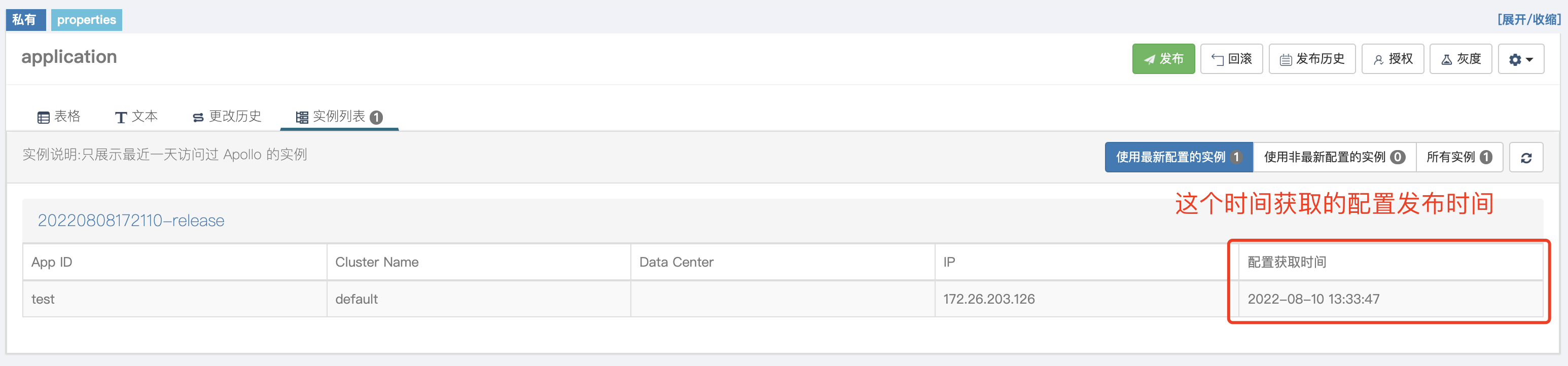
Task: Click the table icon beside 表格 tab
Action: tap(42, 116)
